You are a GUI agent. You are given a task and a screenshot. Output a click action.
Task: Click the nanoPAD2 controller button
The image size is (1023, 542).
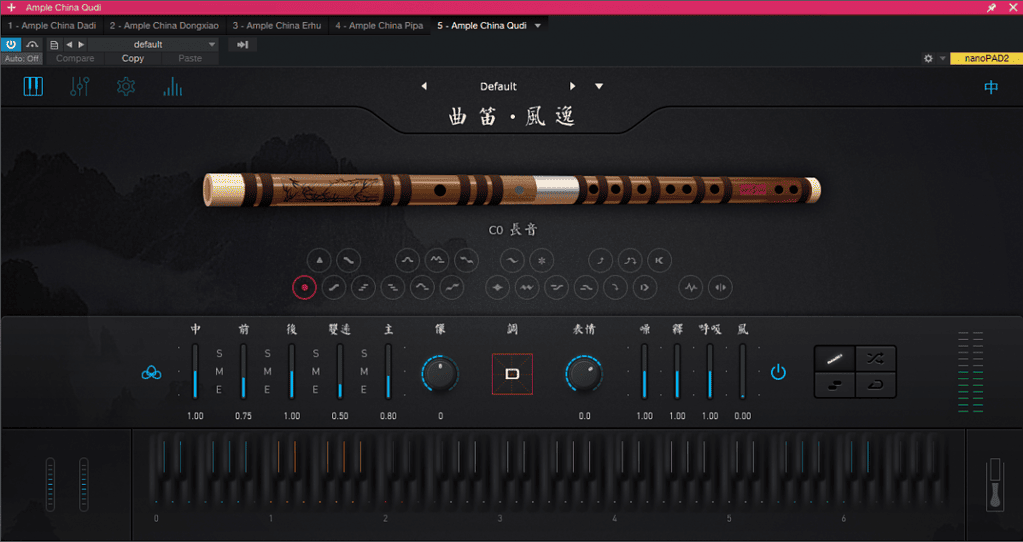click(x=983, y=58)
